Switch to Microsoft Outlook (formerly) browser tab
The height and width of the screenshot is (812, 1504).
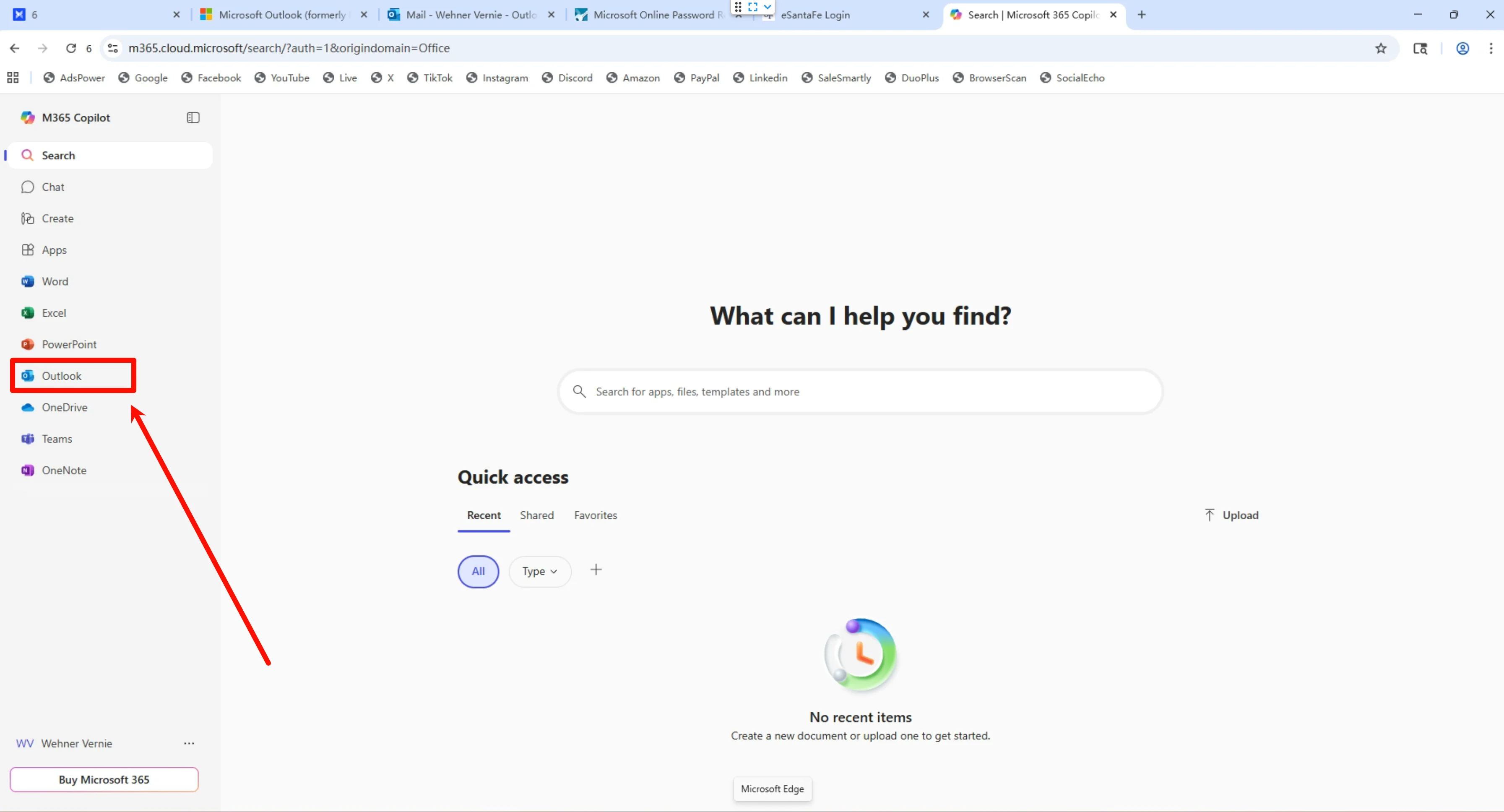click(x=283, y=15)
